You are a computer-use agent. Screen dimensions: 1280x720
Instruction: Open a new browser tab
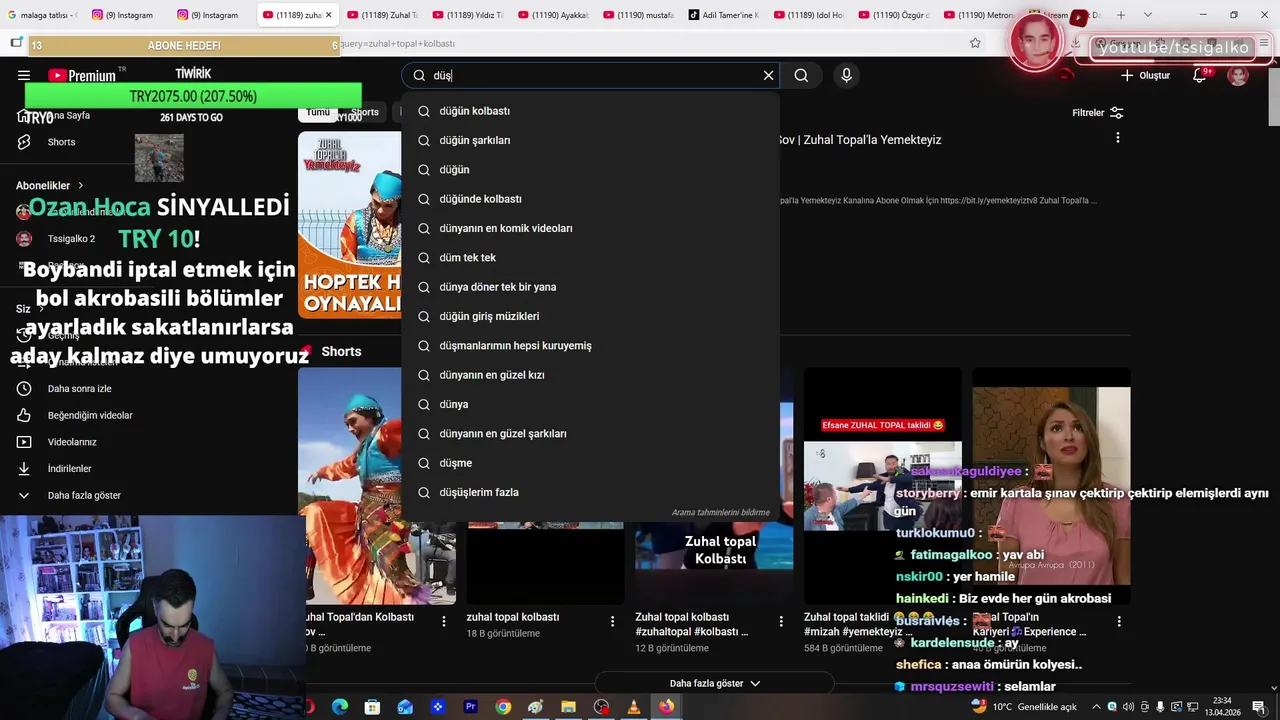tap(1121, 15)
